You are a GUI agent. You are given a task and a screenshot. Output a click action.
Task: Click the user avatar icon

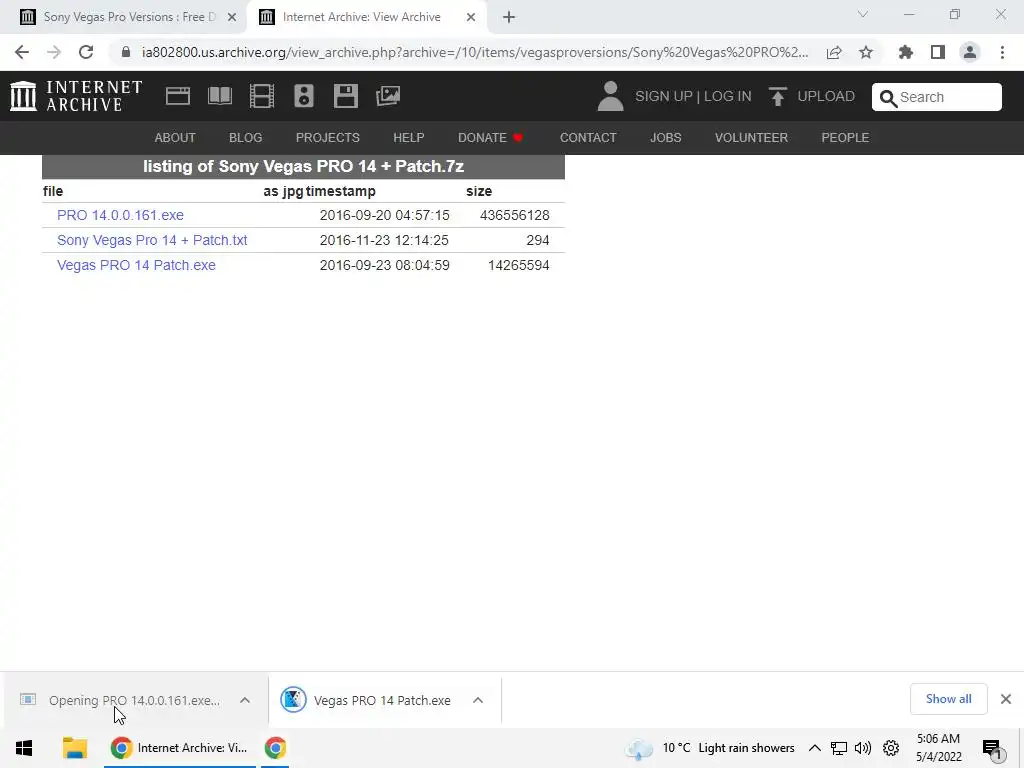coord(610,96)
